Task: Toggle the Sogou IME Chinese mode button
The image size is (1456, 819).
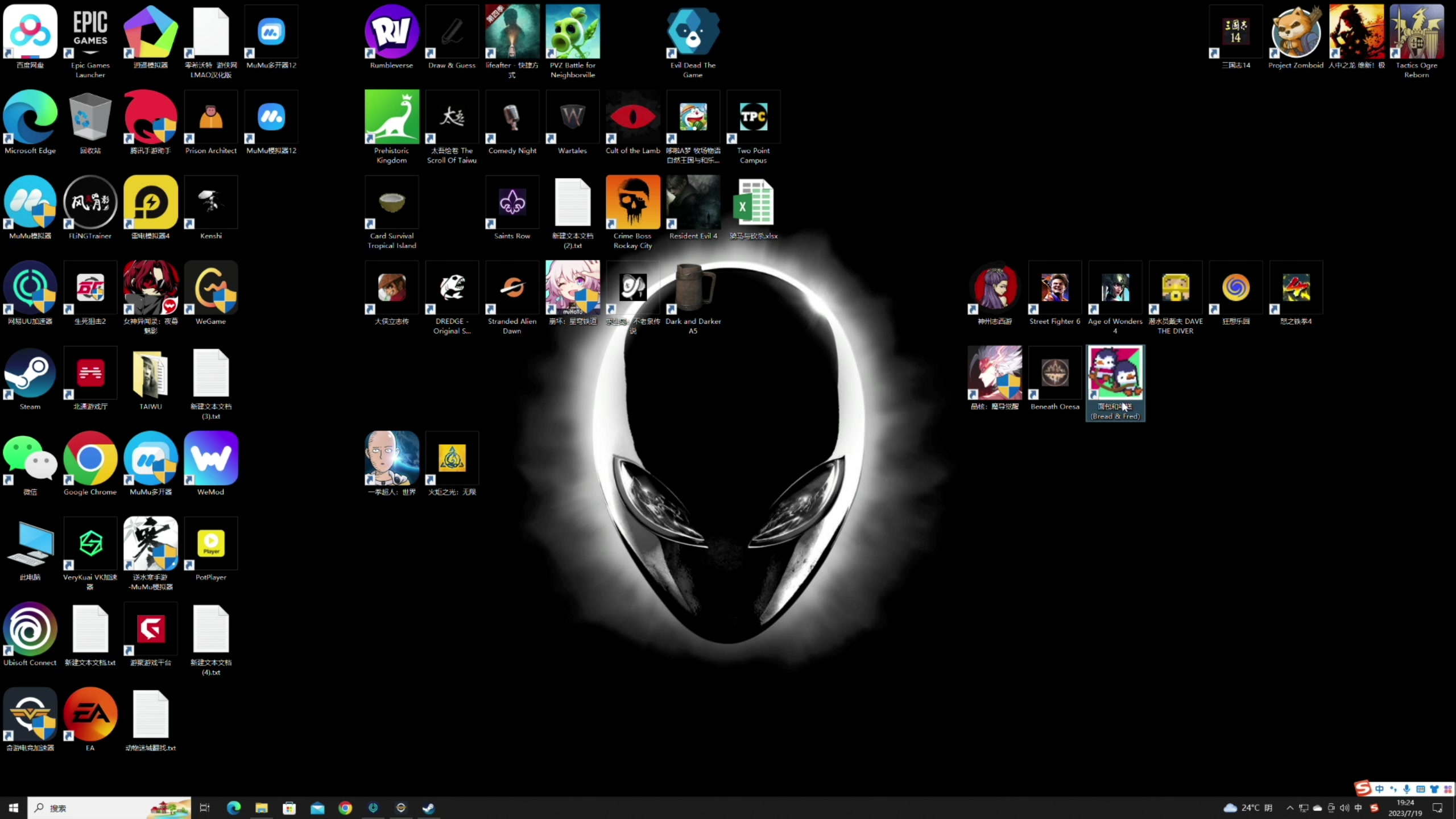Action: tap(1379, 789)
